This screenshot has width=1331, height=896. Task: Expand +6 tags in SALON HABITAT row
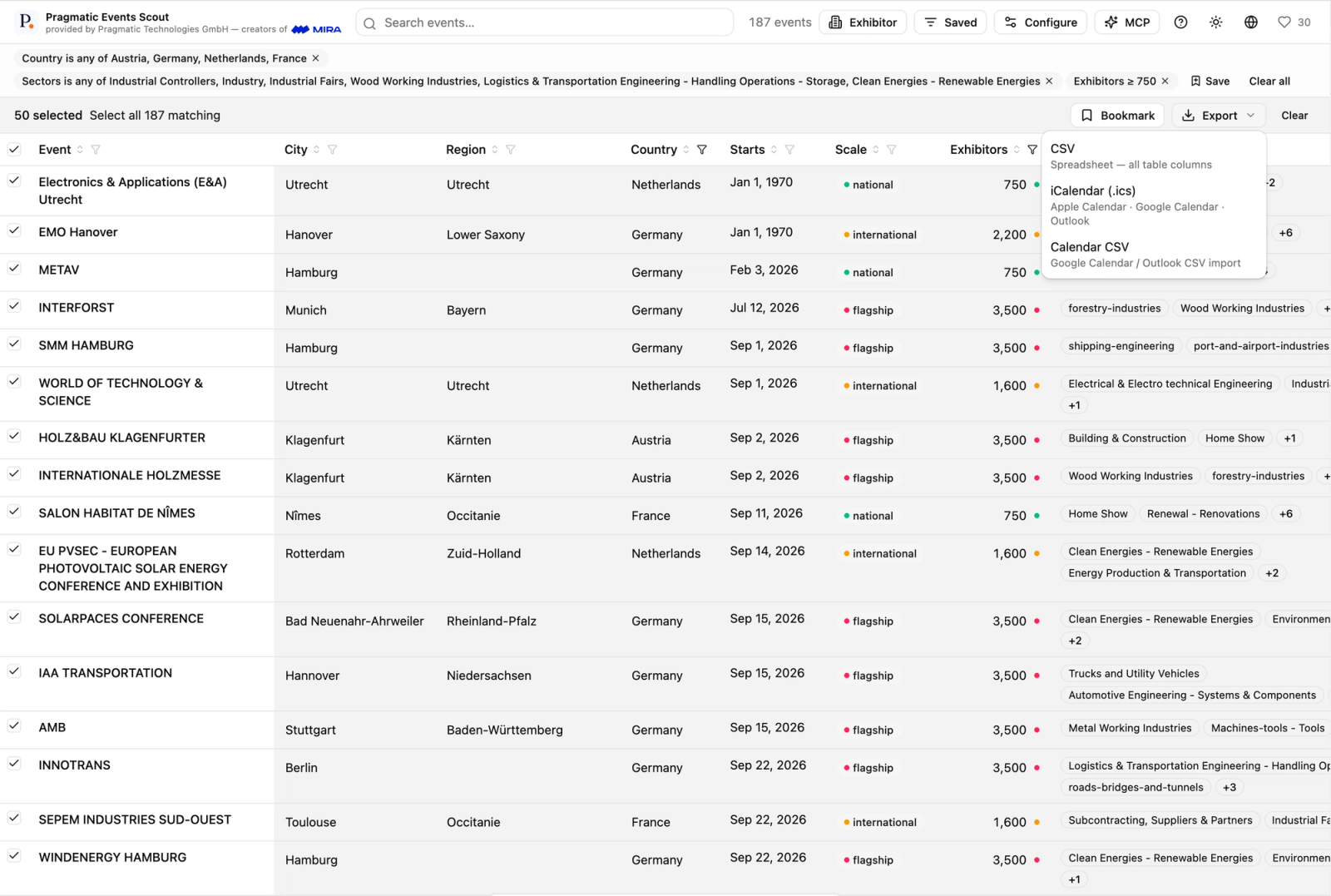(1285, 514)
